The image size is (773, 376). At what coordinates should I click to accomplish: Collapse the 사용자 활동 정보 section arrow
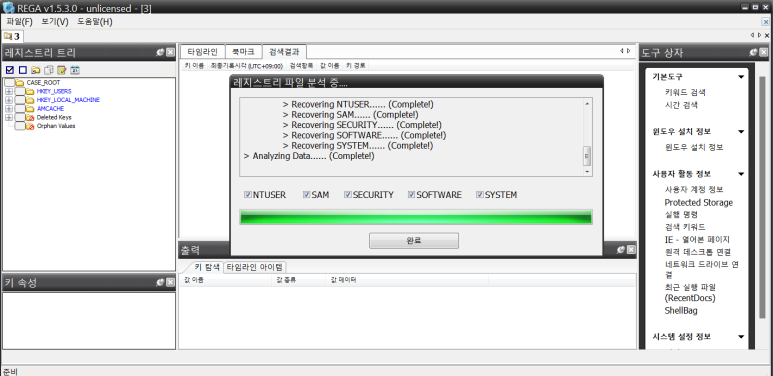tap(741, 174)
